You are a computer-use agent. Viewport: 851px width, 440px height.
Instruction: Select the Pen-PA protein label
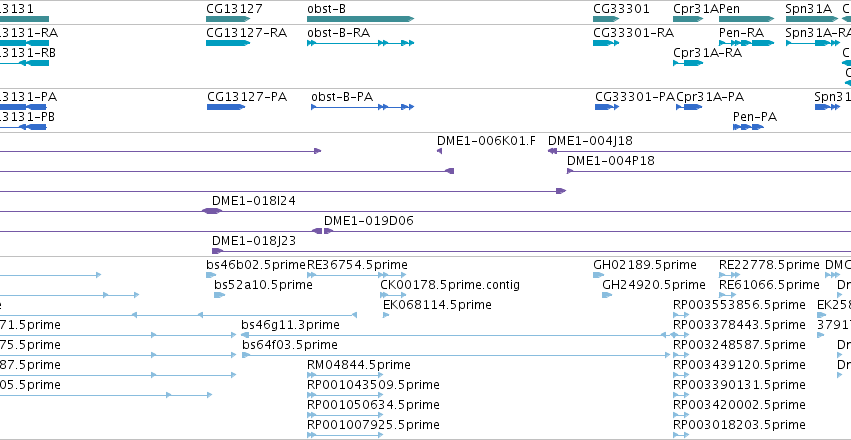(754, 117)
